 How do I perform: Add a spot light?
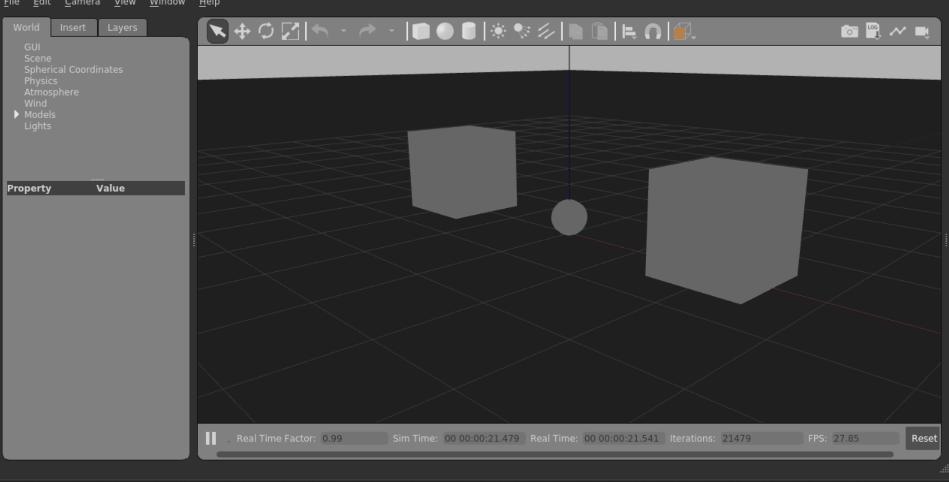coord(522,31)
